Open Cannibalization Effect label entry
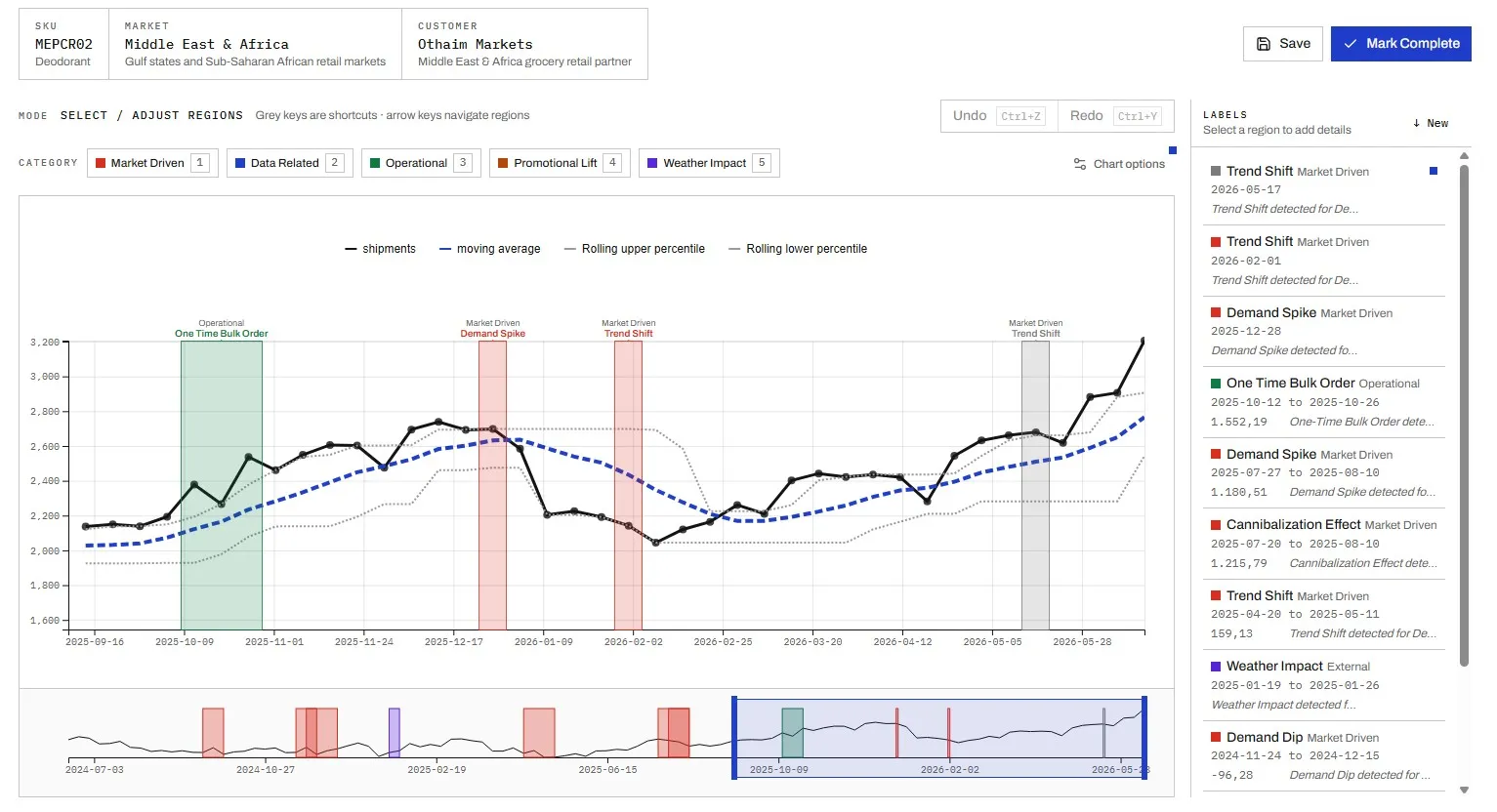 [1324, 544]
